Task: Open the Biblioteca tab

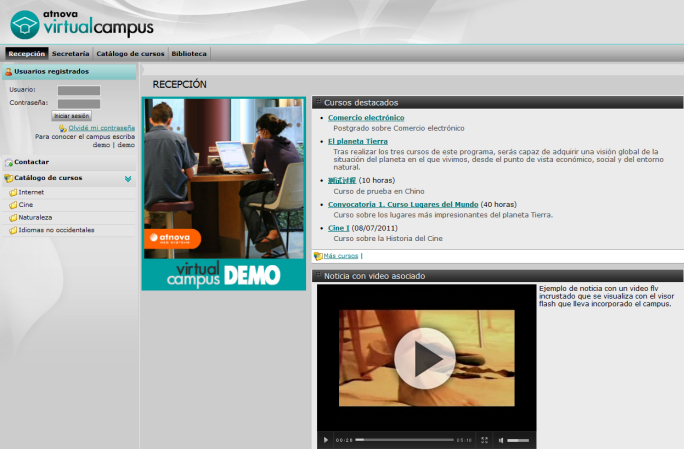Action: pyautogui.click(x=189, y=54)
